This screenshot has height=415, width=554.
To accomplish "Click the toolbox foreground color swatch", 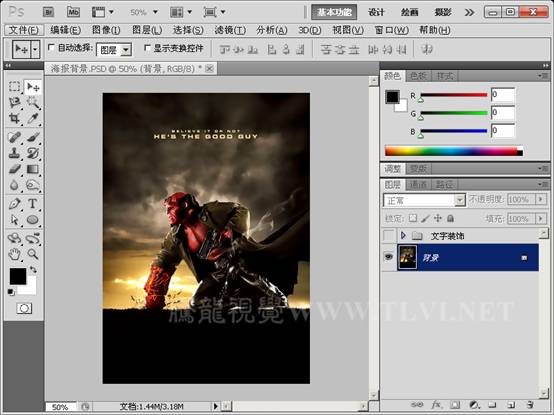I will point(18,276).
